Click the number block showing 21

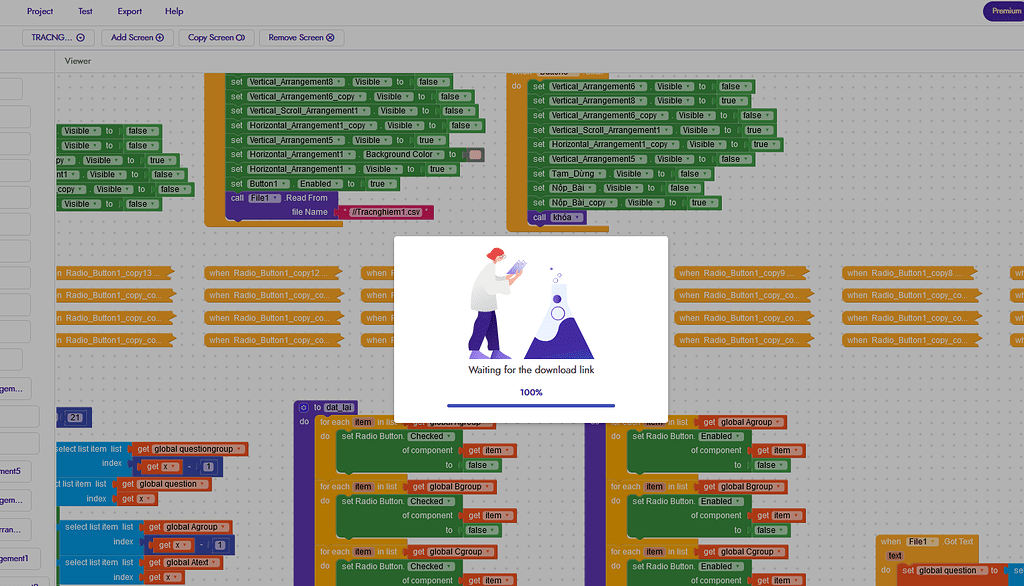75,417
